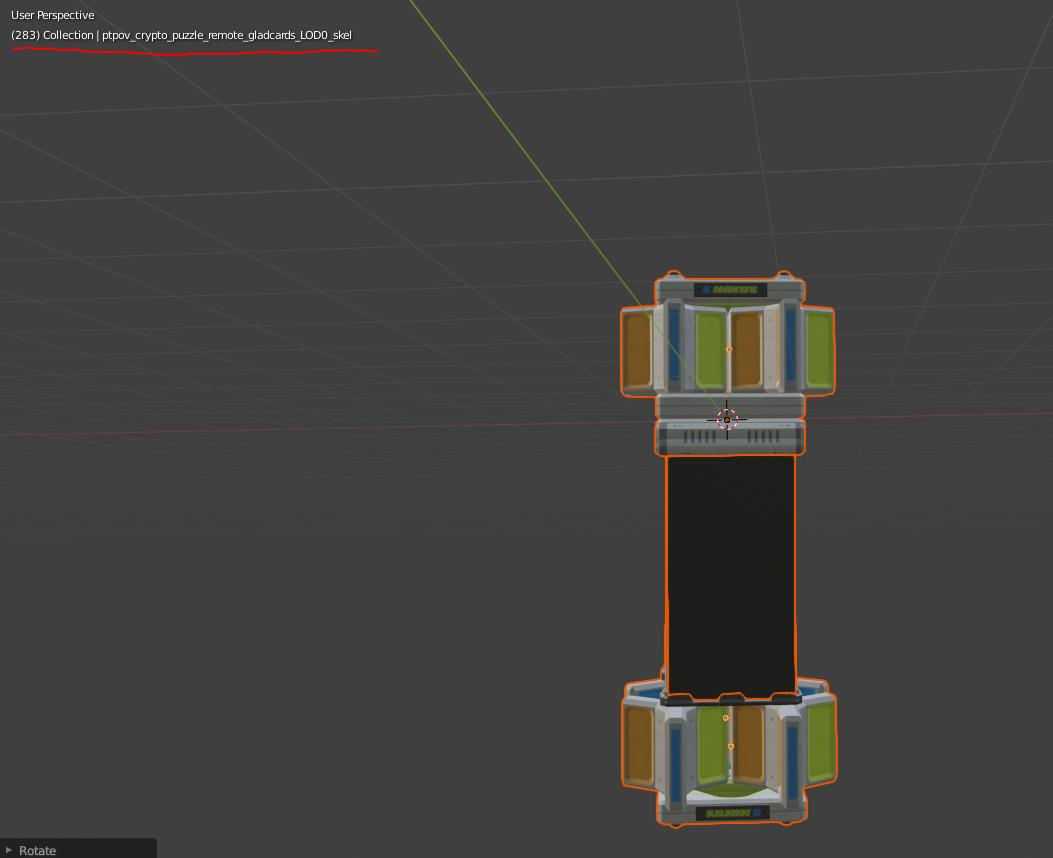
Task: Click the upper origin point in bottom module
Action: click(x=725, y=717)
